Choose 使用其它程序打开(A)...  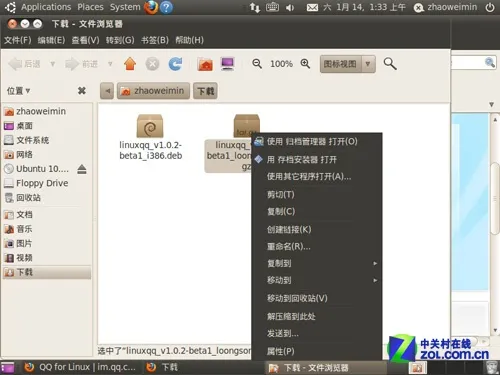click(x=317, y=177)
